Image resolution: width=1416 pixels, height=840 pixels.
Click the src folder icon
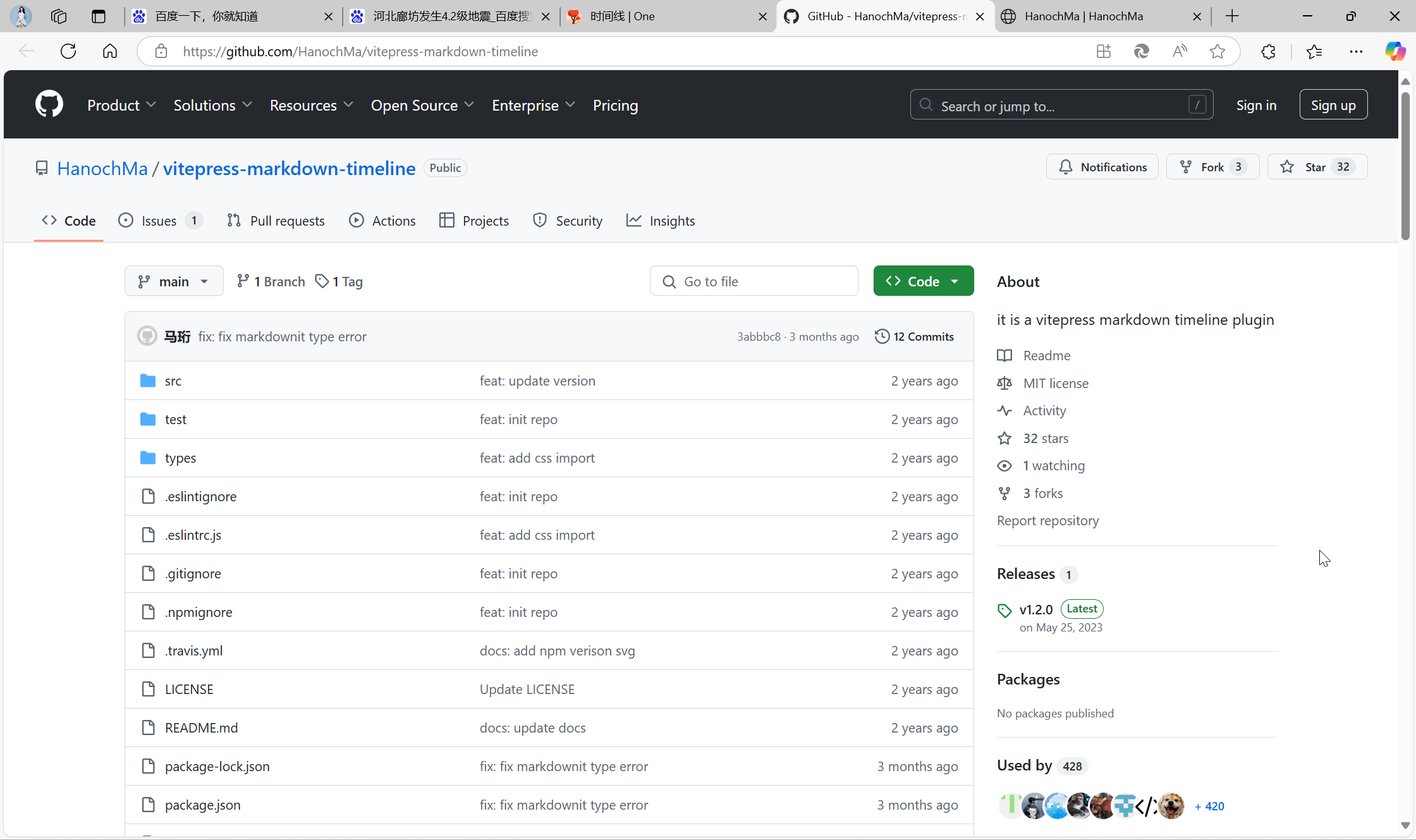(148, 380)
